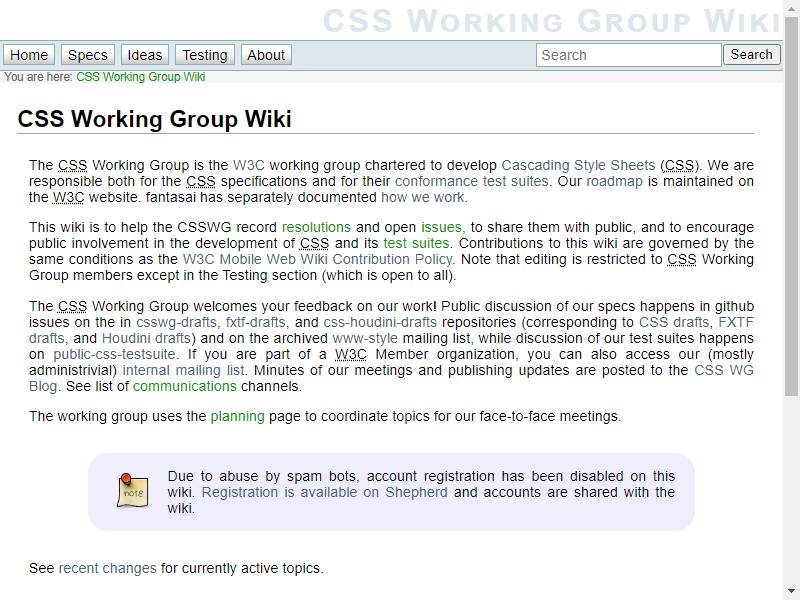This screenshot has width=800, height=600.
Task: Open the planning page link
Action: [x=238, y=416]
